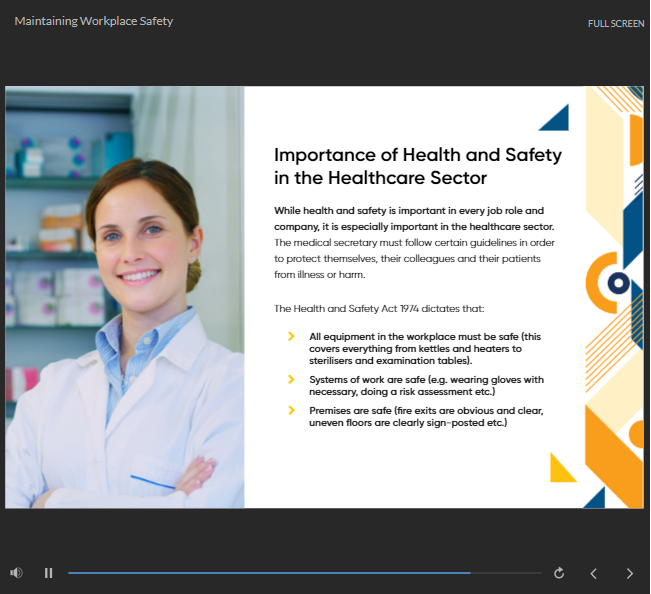Image resolution: width=651 pixels, height=594 pixels.
Task: Select the 'Importance of Health and Safety' heading
Action: coord(417,167)
